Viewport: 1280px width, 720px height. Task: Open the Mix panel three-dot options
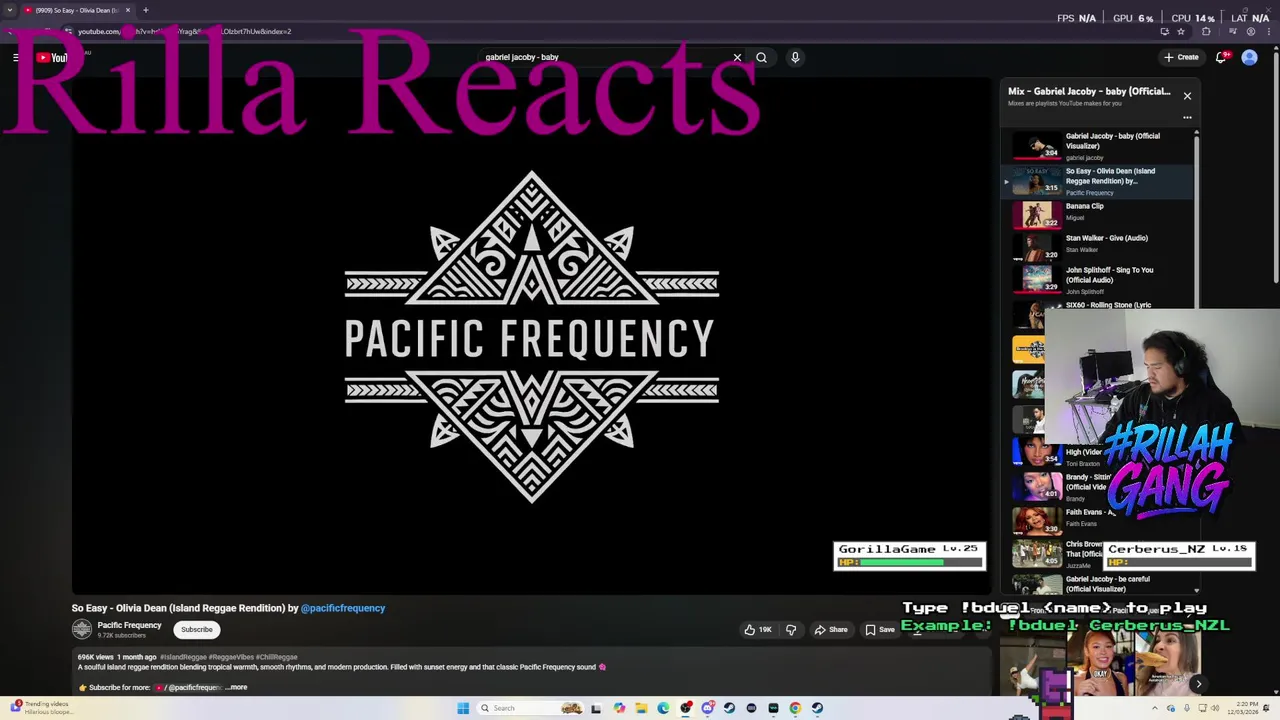tap(1187, 117)
